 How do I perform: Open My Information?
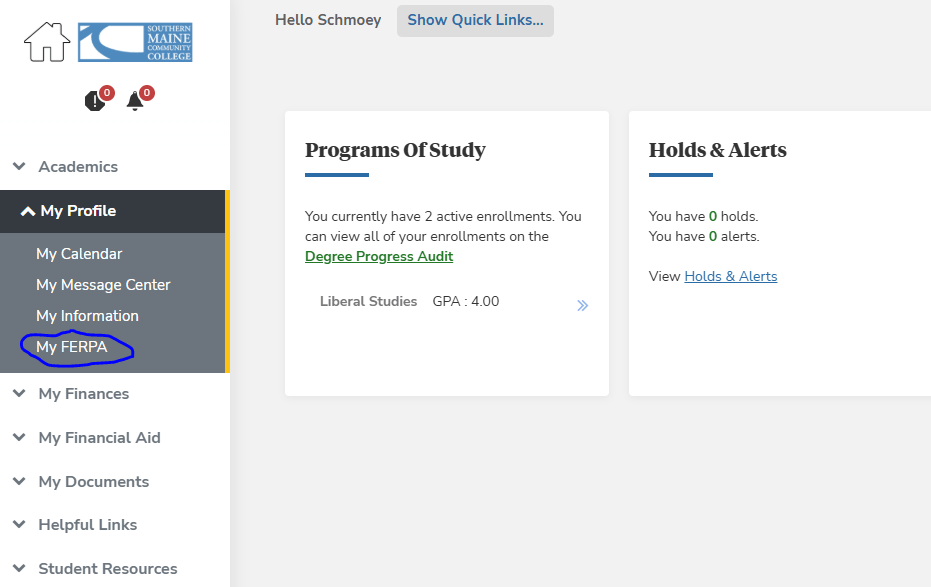tap(87, 316)
